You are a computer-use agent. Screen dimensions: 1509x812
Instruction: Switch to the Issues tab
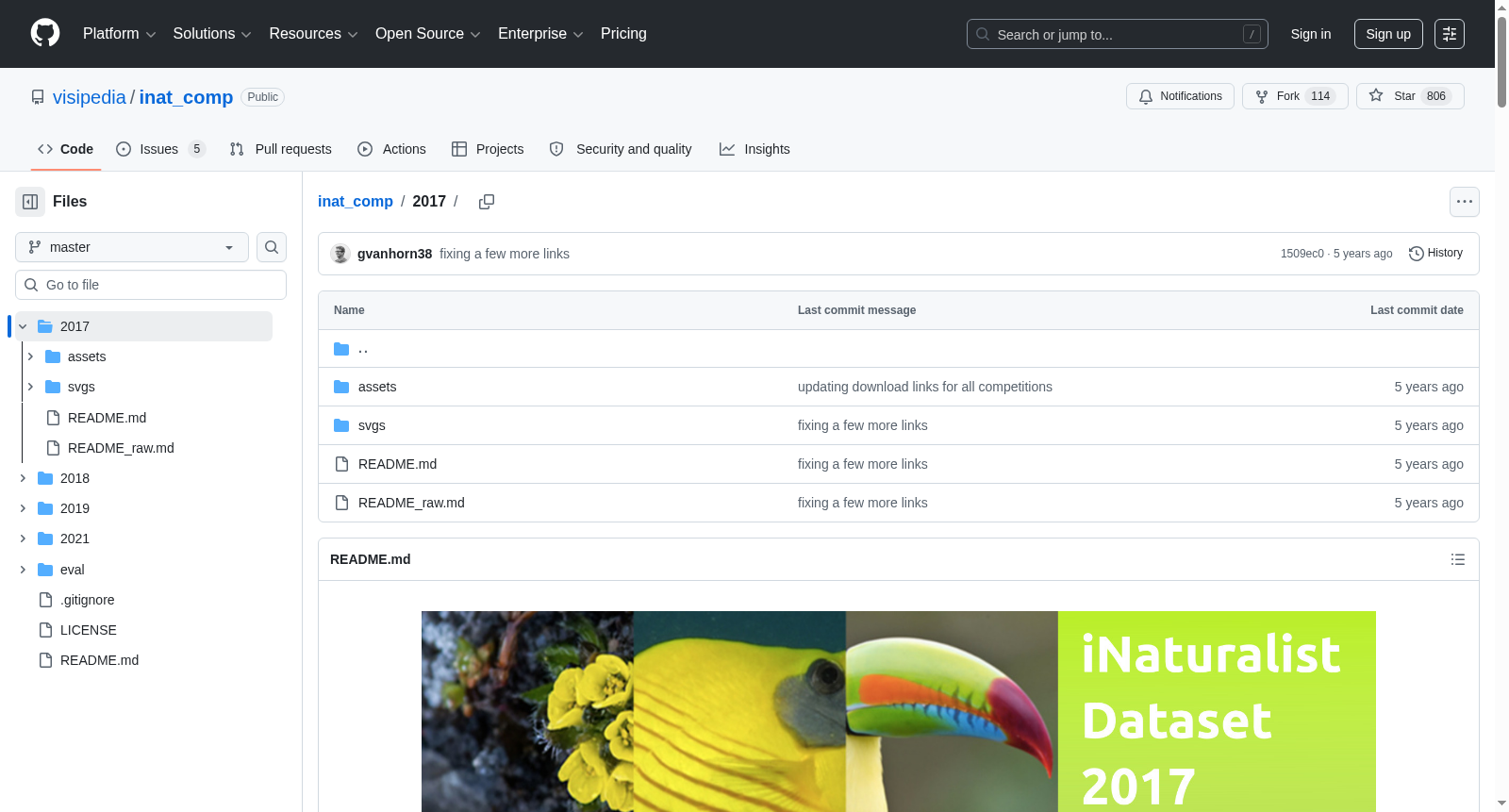pyautogui.click(x=160, y=149)
